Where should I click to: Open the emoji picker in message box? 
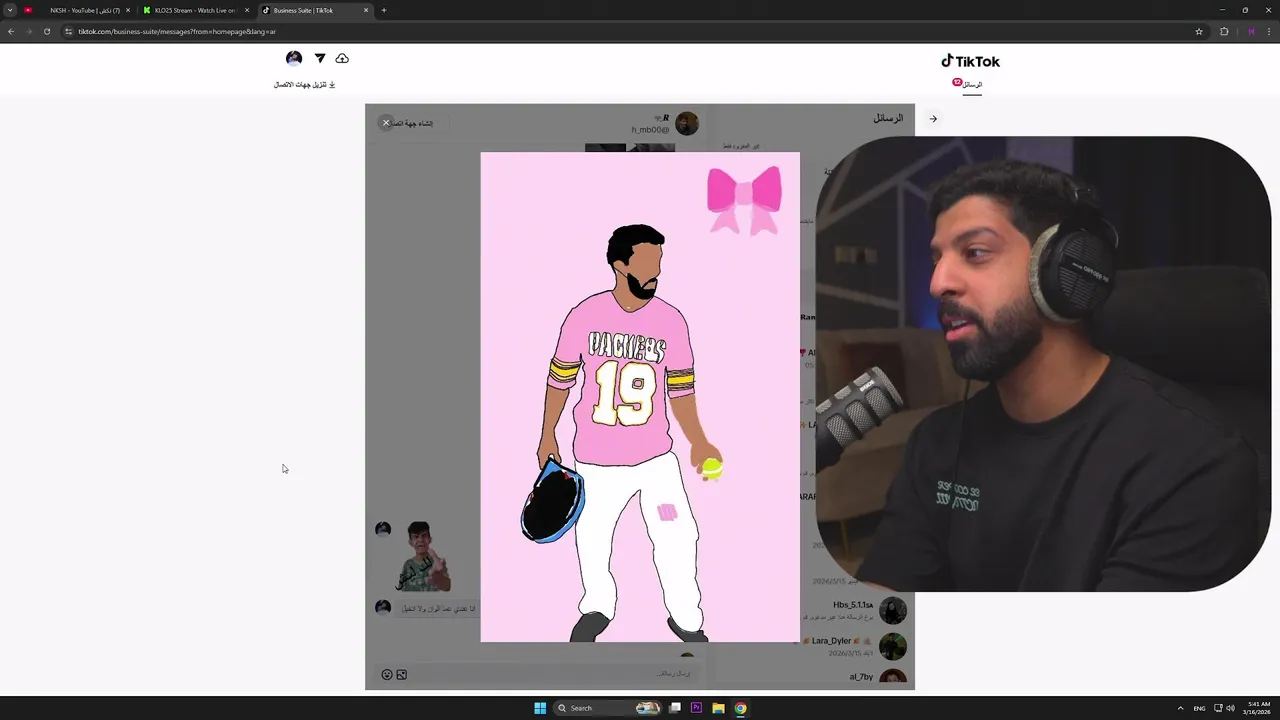point(387,675)
